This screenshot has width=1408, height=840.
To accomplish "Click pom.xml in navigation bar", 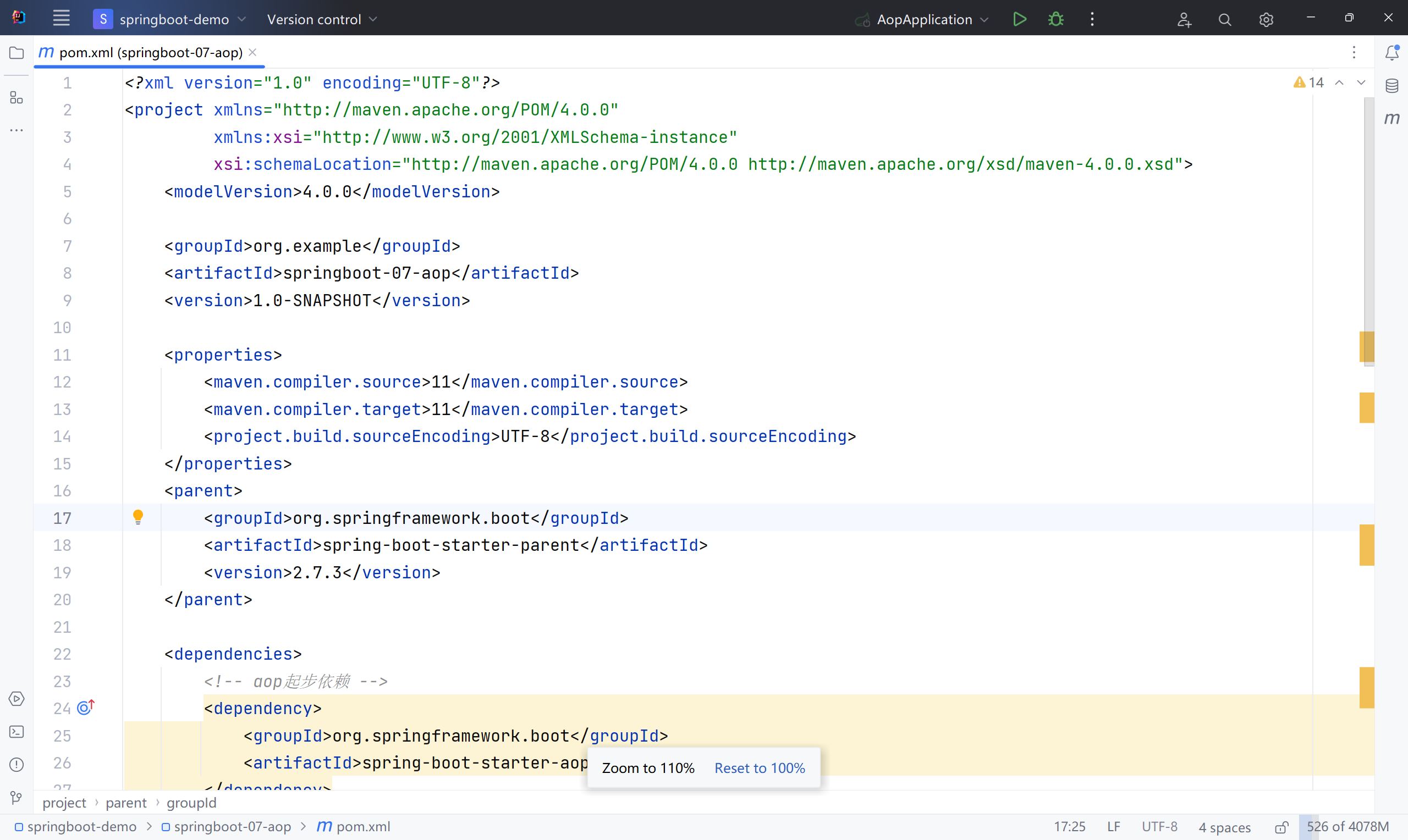I will tap(354, 826).
